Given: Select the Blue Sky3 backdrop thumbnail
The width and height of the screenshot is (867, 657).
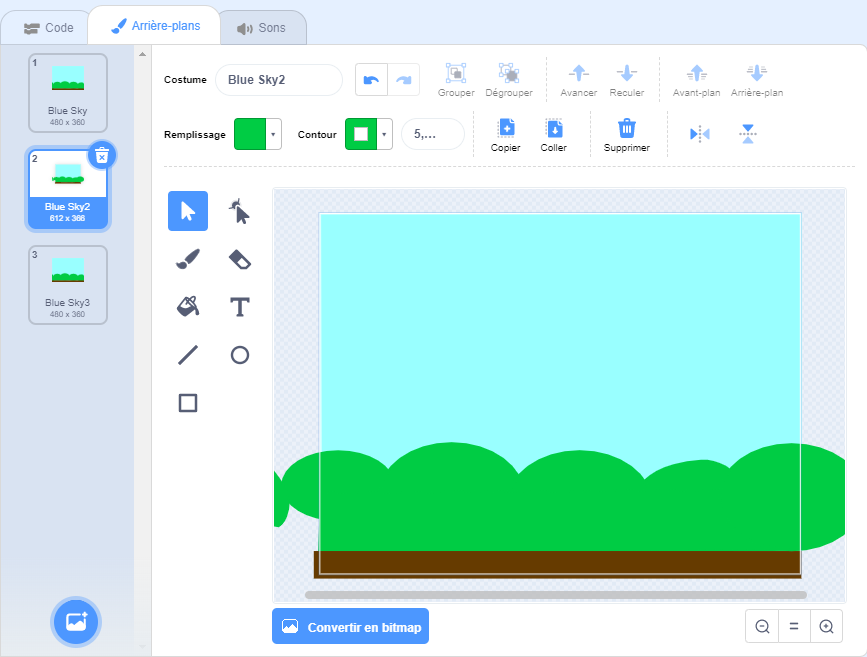Looking at the screenshot, I should [68, 285].
